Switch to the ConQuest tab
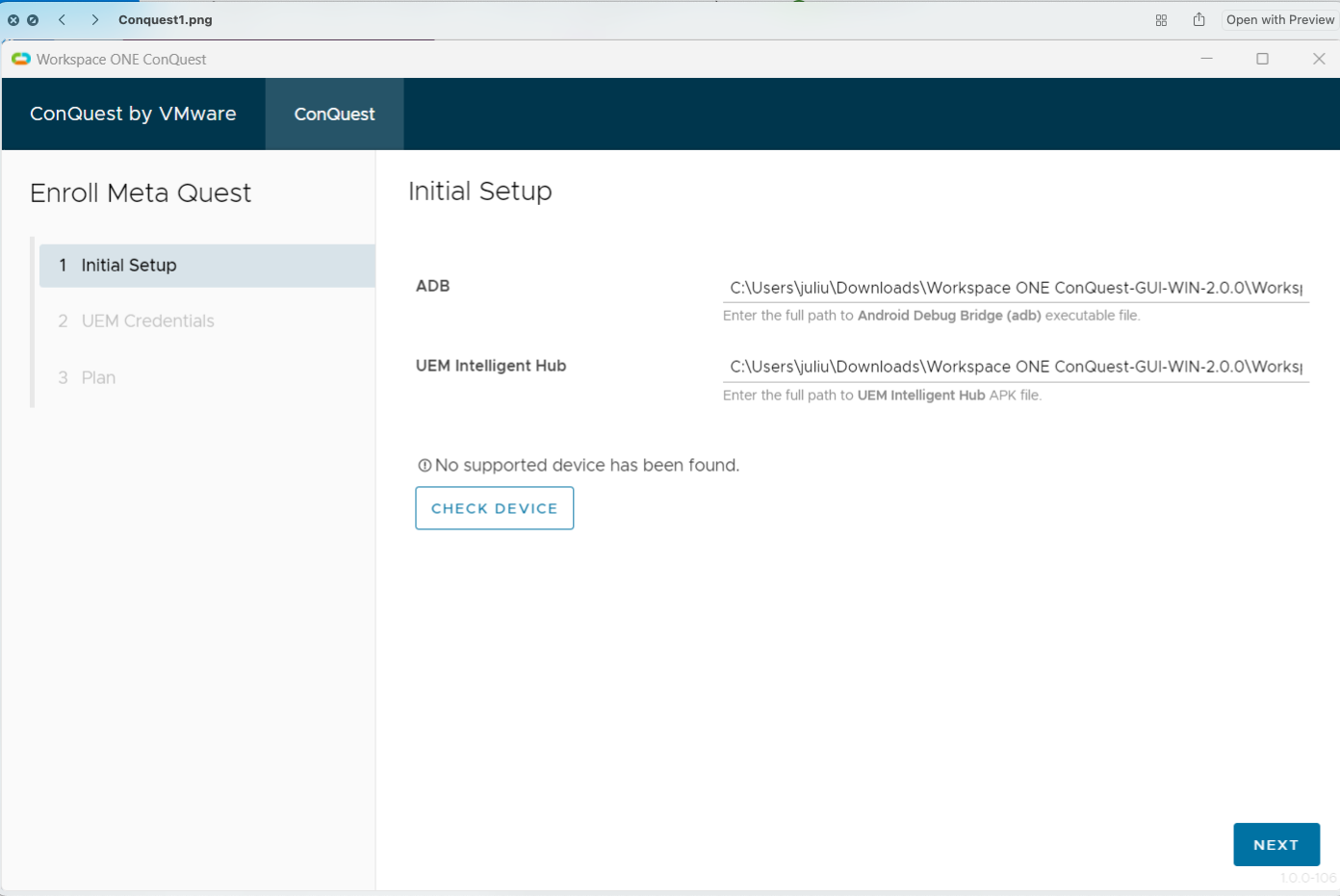 334,114
